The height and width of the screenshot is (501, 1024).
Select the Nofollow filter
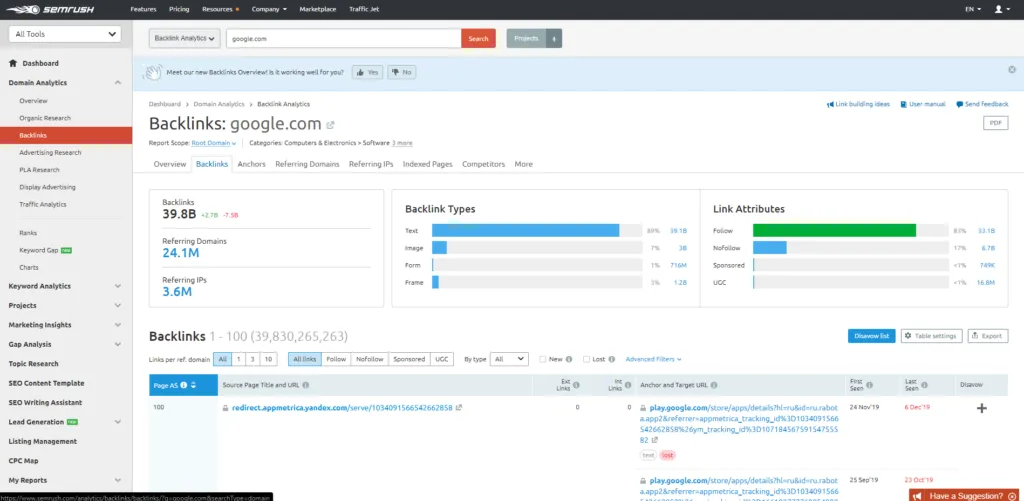point(370,359)
